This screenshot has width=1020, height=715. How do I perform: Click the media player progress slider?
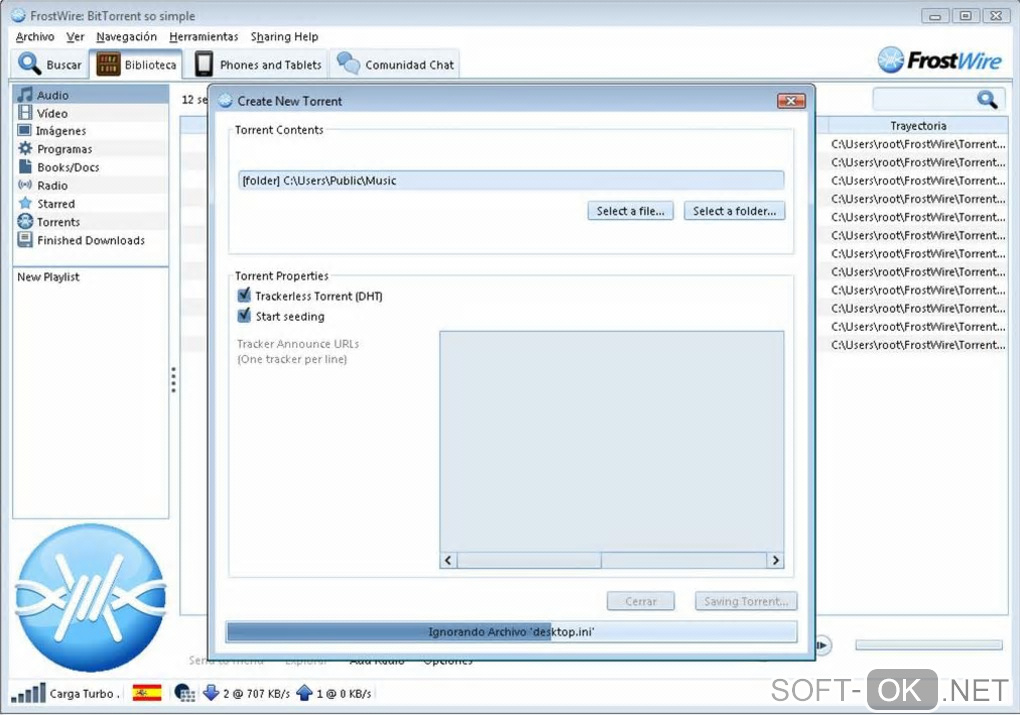929,644
